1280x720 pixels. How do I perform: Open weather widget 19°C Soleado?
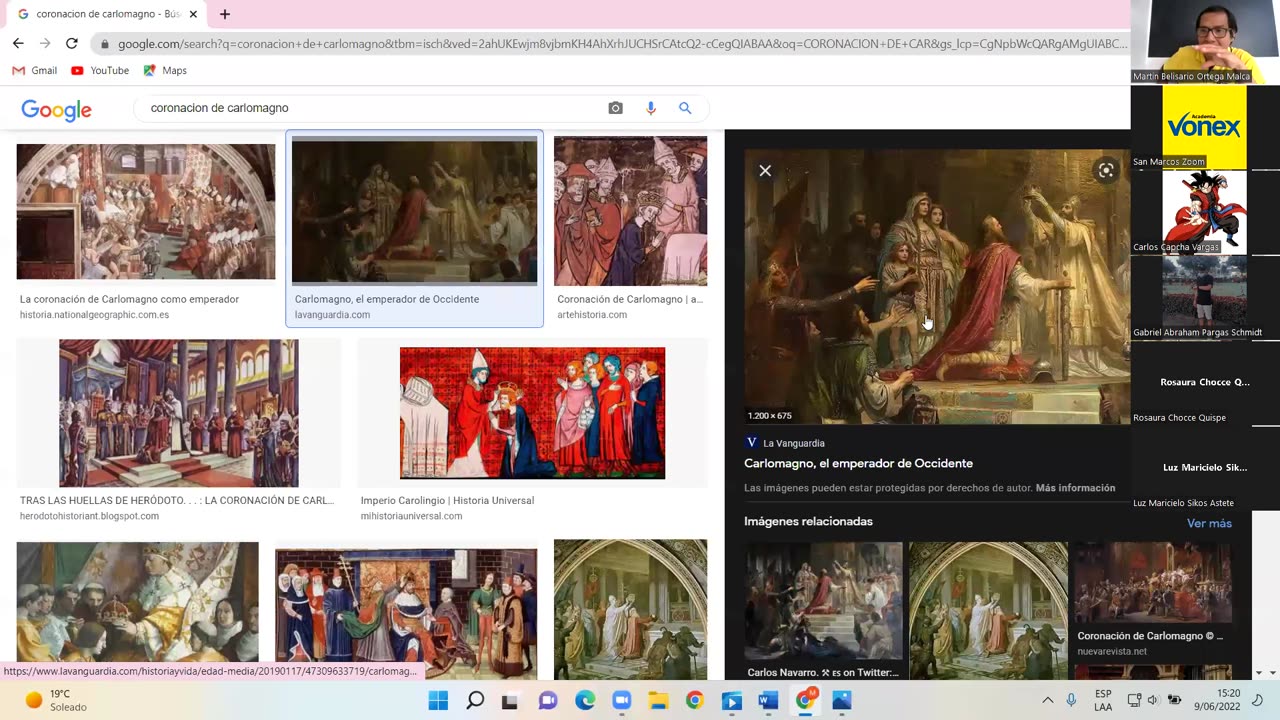tap(57, 700)
